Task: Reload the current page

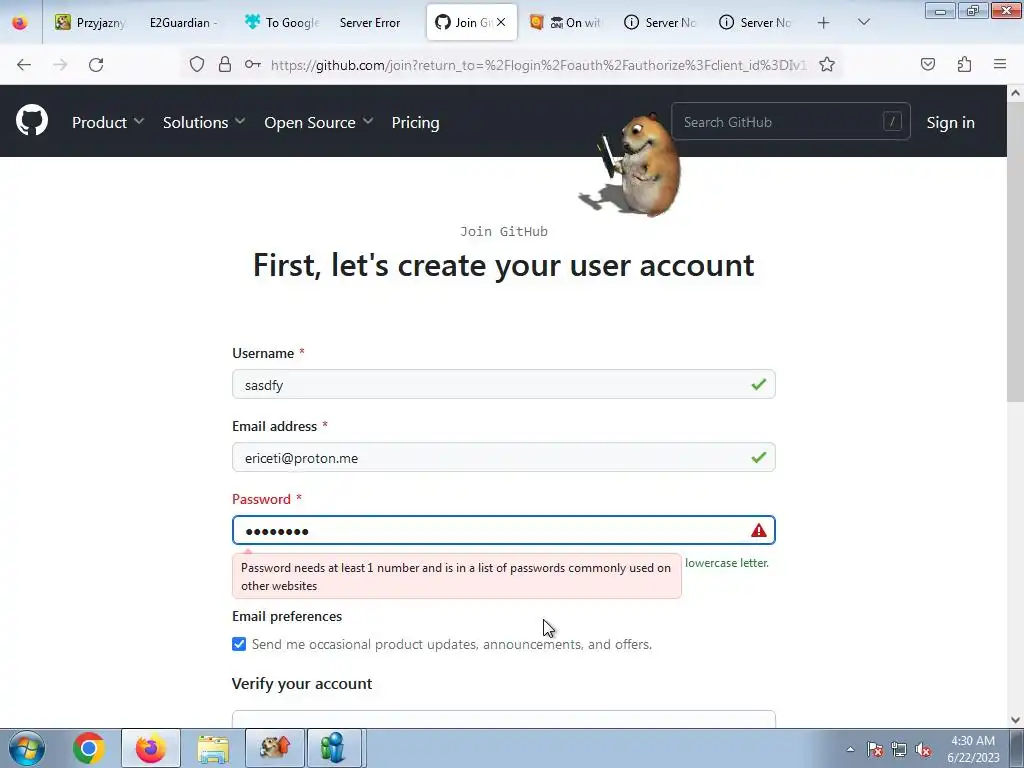Action: click(x=96, y=65)
